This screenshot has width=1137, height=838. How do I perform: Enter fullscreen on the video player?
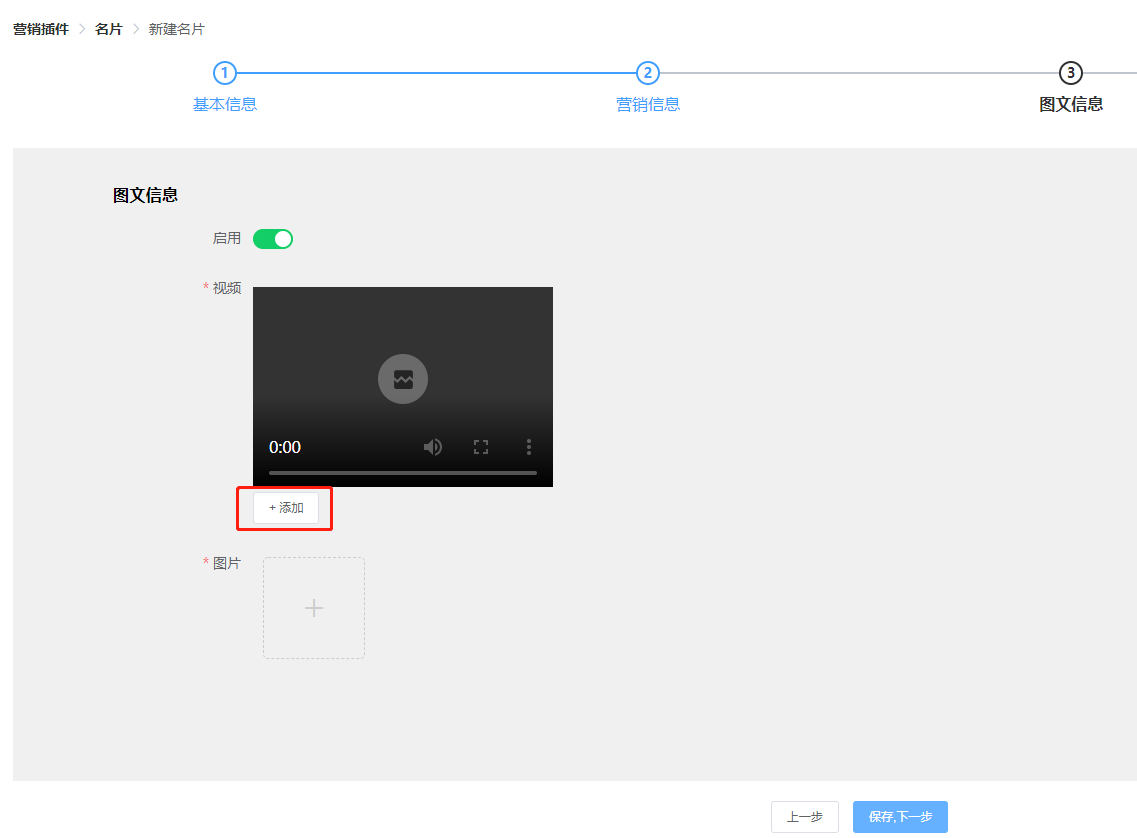[481, 447]
